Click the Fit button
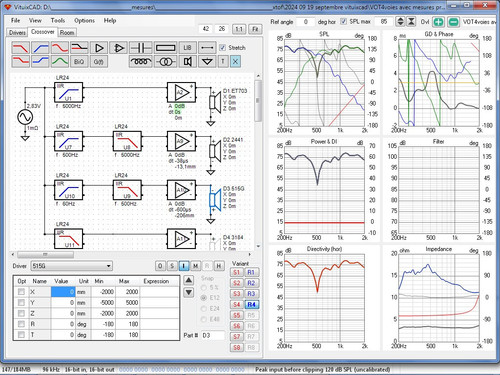 click(x=255, y=29)
